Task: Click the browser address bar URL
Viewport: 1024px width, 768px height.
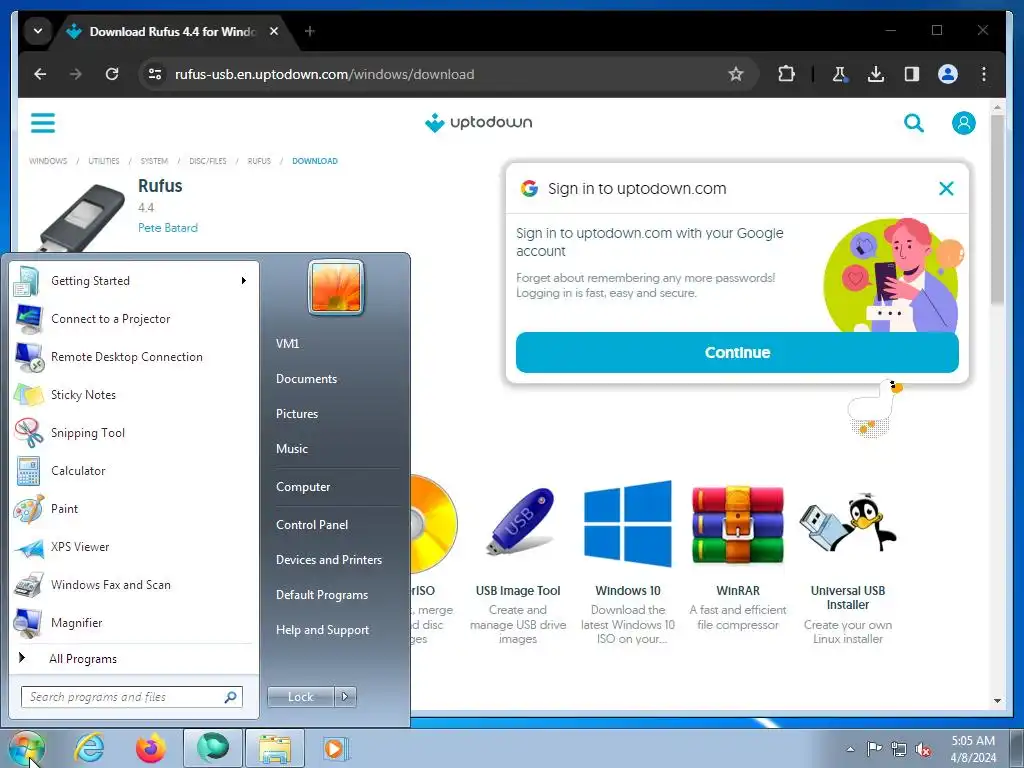Action: (324, 74)
